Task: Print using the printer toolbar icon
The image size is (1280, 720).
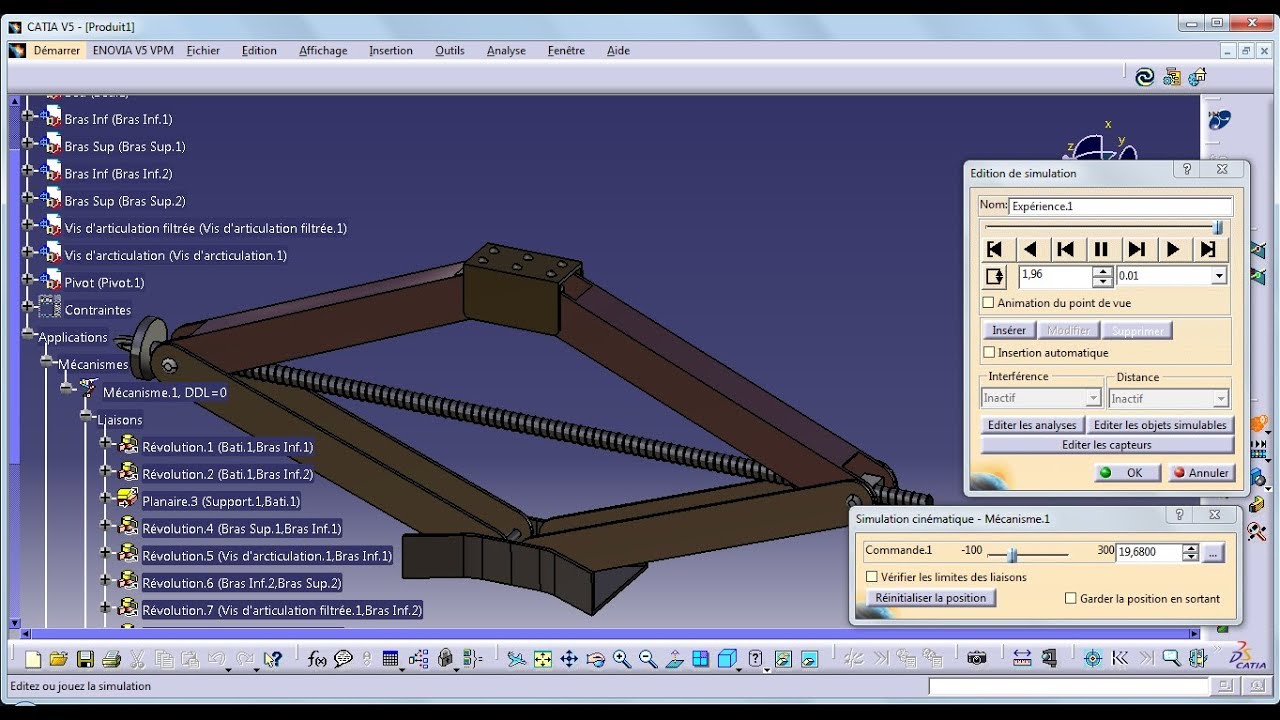Action: pos(111,659)
